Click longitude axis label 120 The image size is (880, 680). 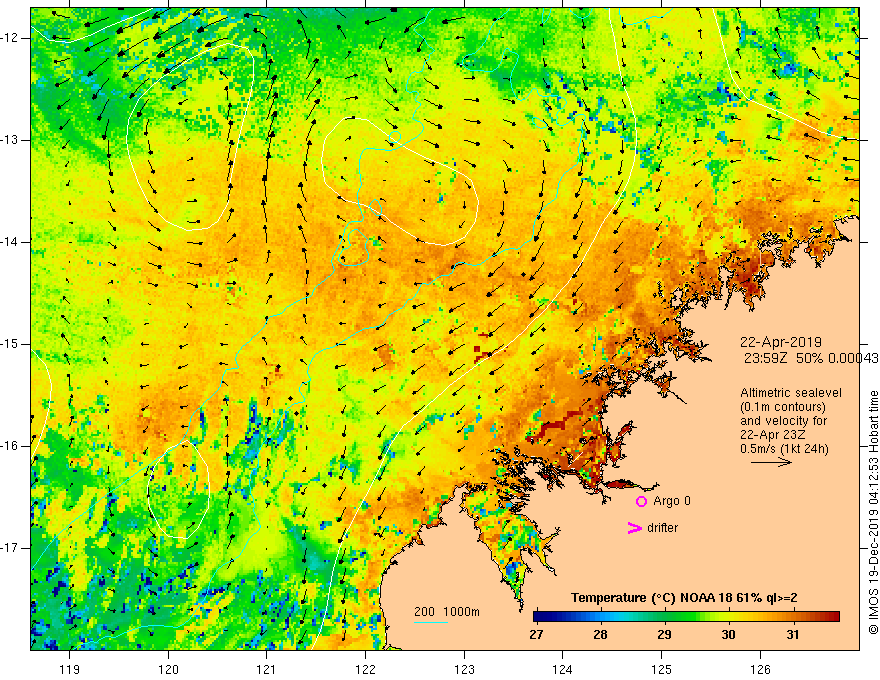[168, 669]
